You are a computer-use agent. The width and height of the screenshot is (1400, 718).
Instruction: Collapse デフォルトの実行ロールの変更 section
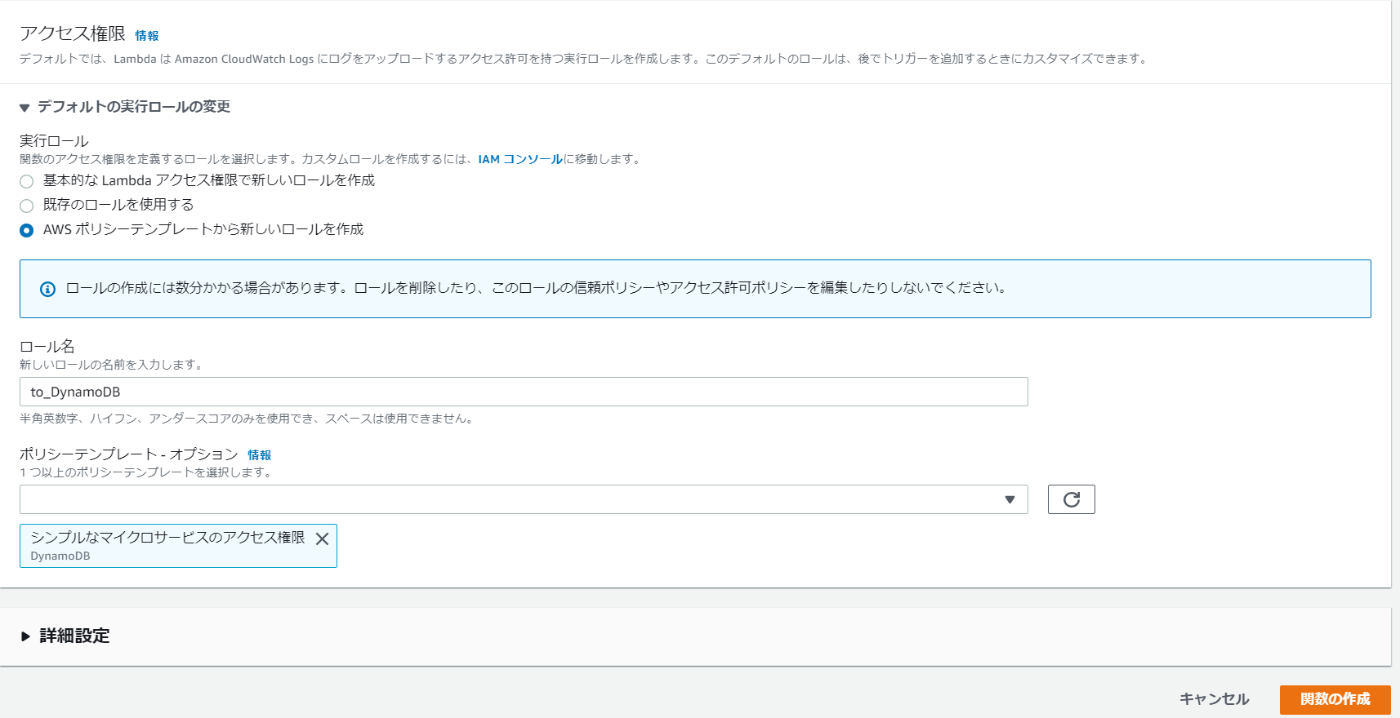click(125, 106)
